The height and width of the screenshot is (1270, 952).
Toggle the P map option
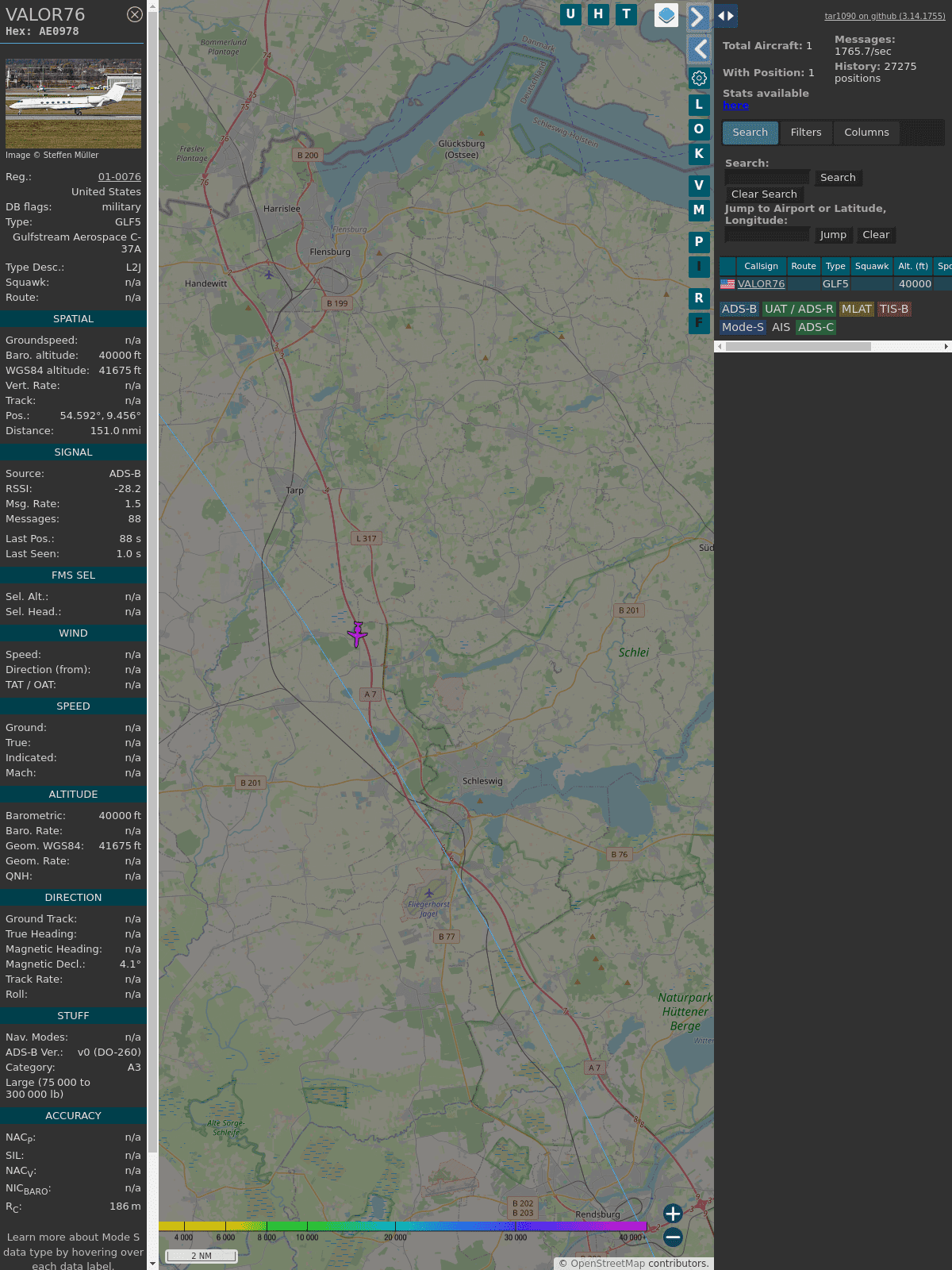tap(699, 242)
